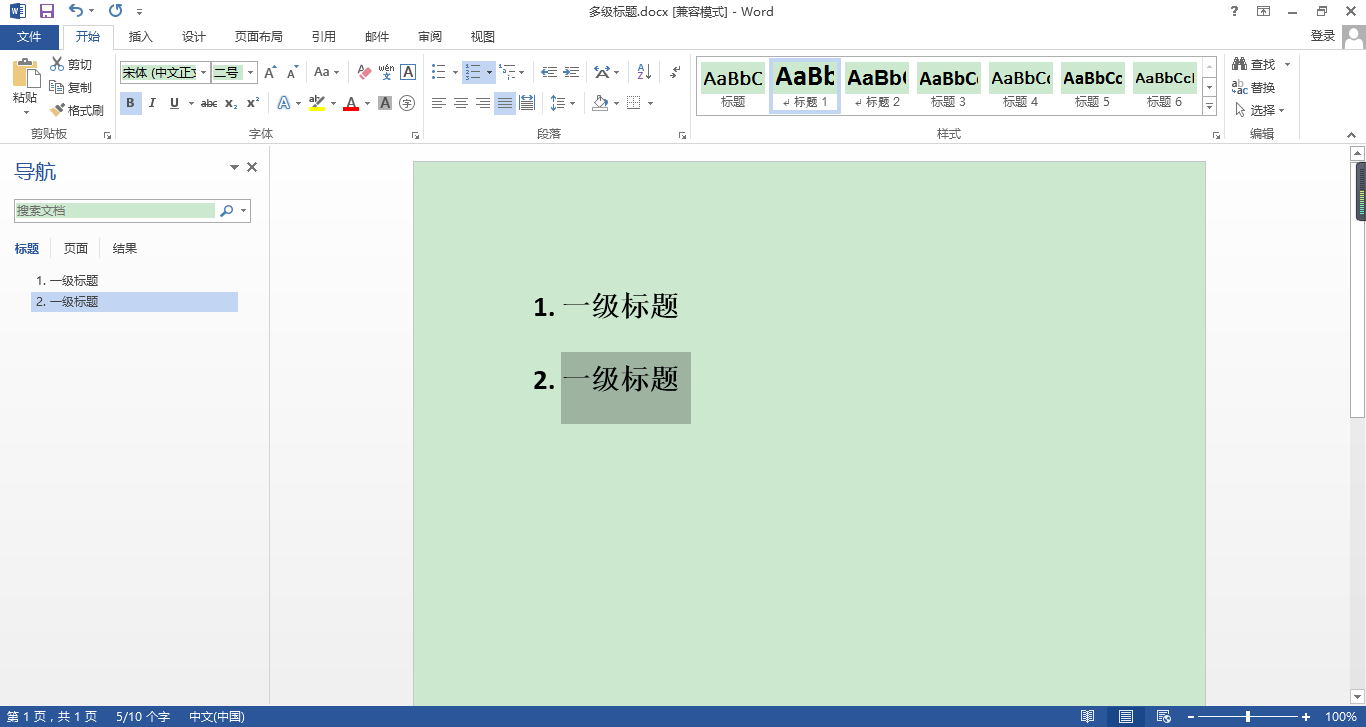Apply character border icon

(x=408, y=73)
